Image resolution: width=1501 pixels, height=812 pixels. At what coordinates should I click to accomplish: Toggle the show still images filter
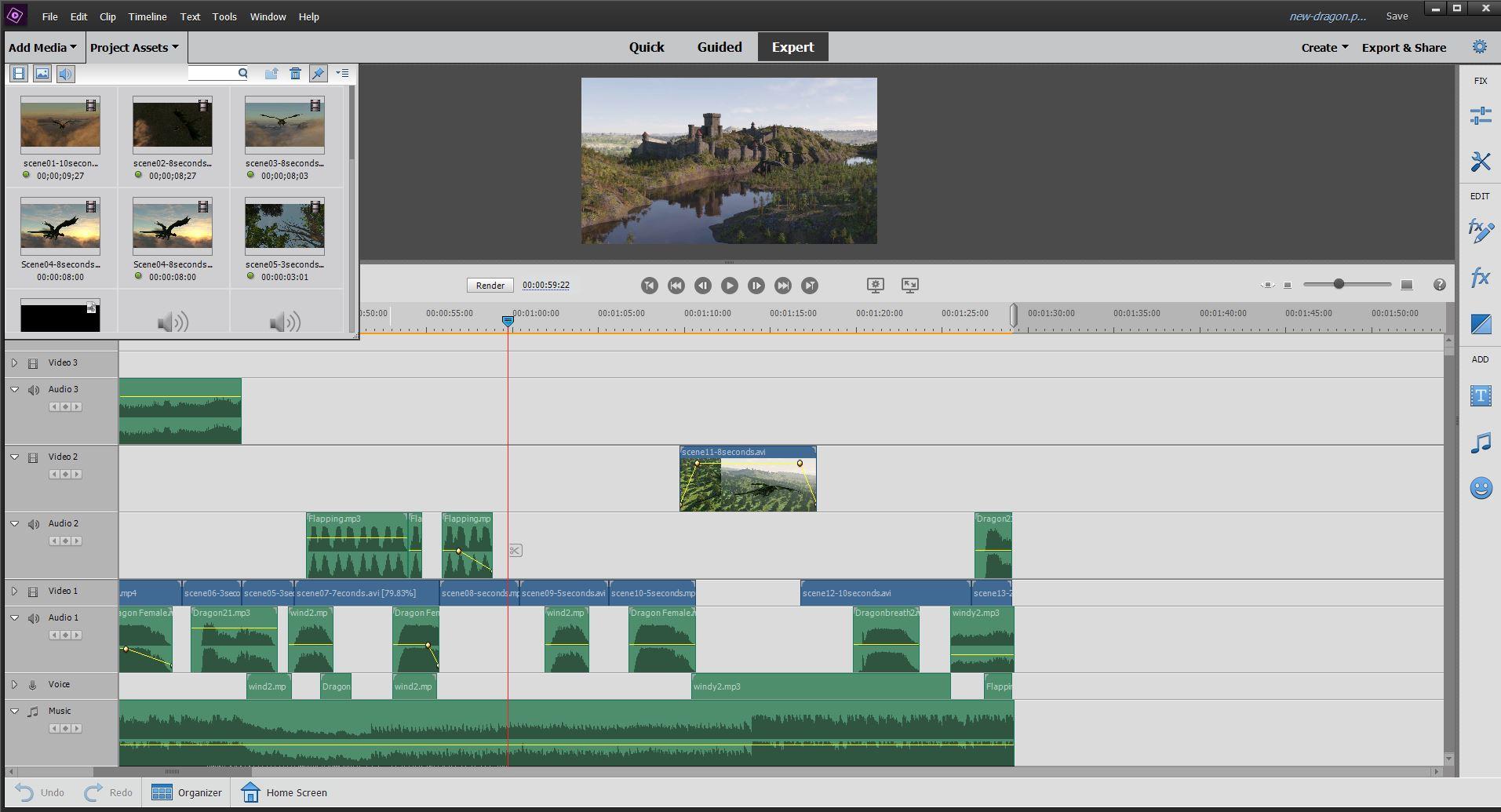pos(42,74)
